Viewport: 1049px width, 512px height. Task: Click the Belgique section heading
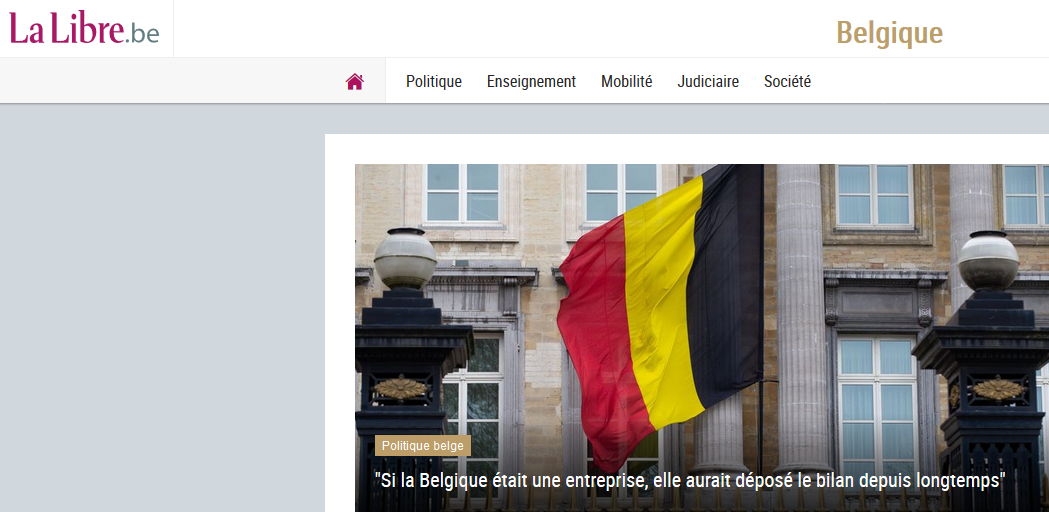(889, 32)
